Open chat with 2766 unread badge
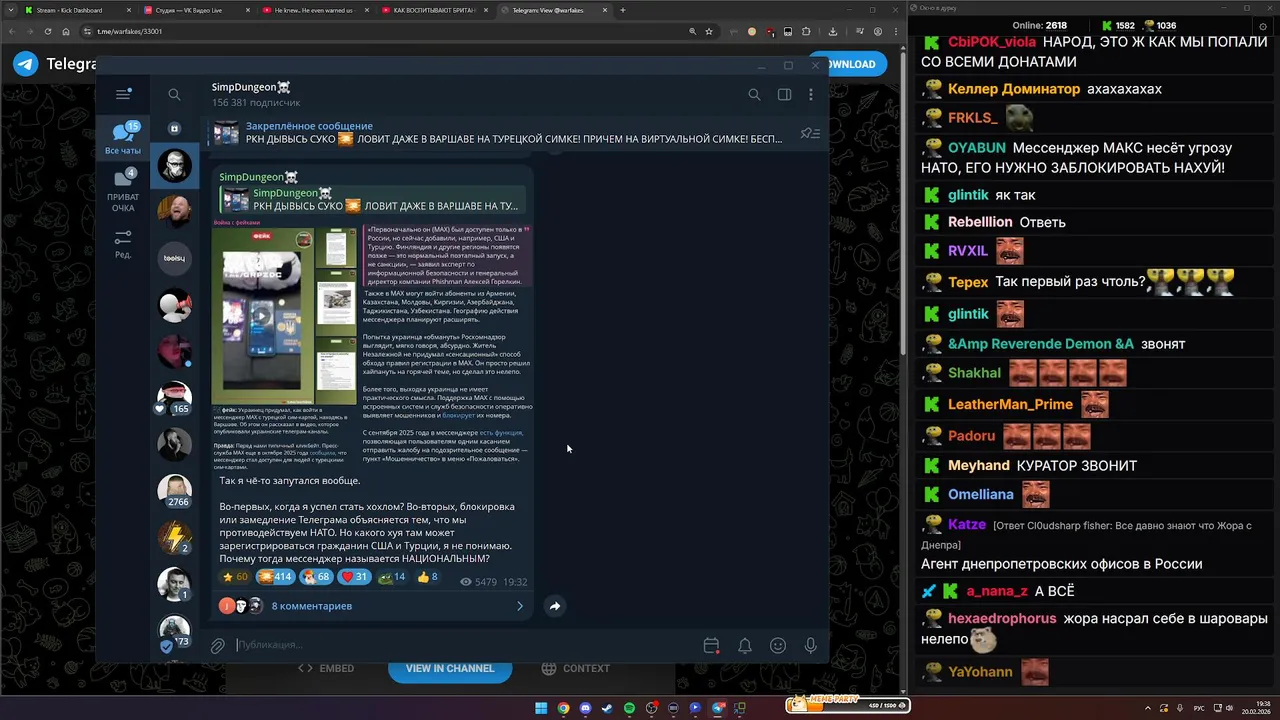 [175, 490]
